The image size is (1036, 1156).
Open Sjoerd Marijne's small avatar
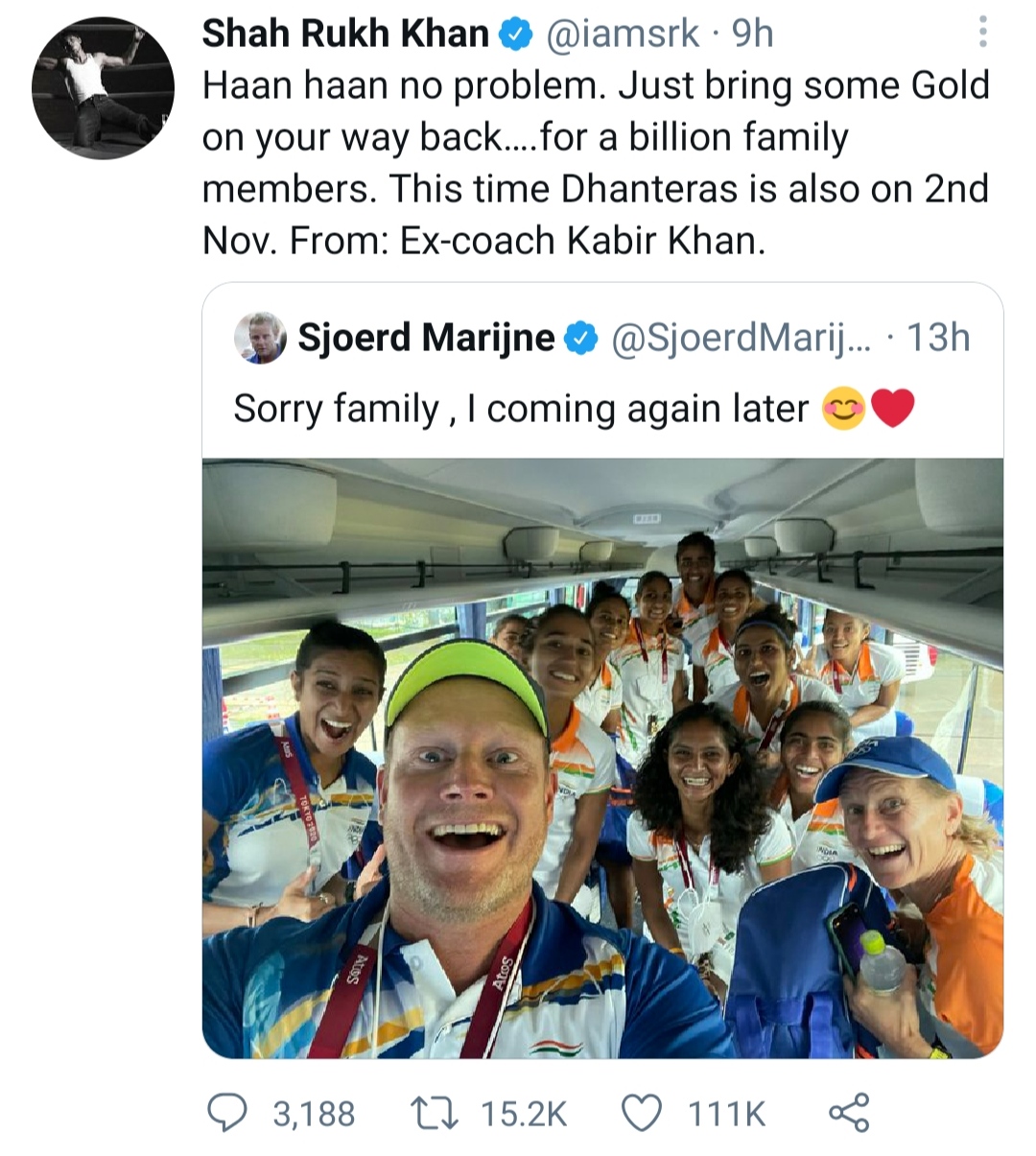[260, 338]
